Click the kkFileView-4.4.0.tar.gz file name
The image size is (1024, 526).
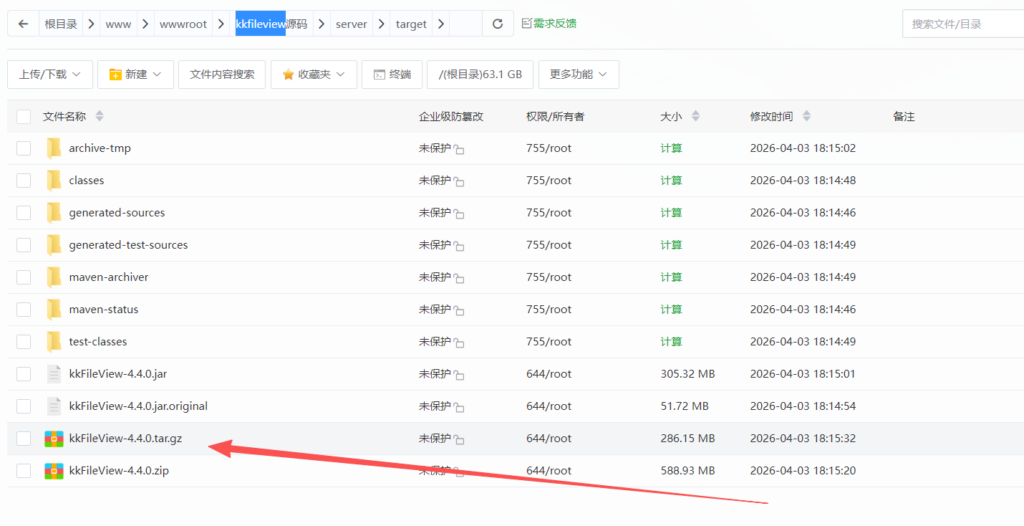pyautogui.click(x=125, y=438)
